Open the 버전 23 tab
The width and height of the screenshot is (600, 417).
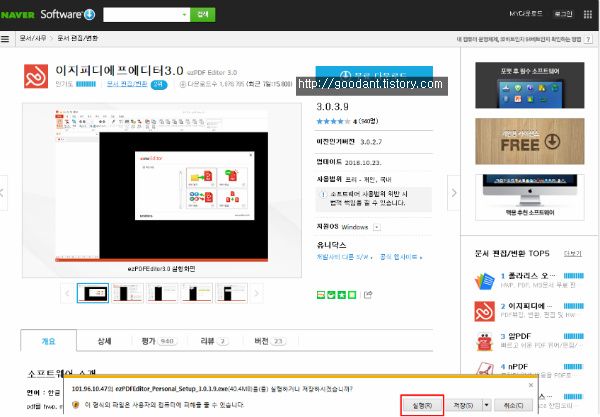tap(270, 341)
